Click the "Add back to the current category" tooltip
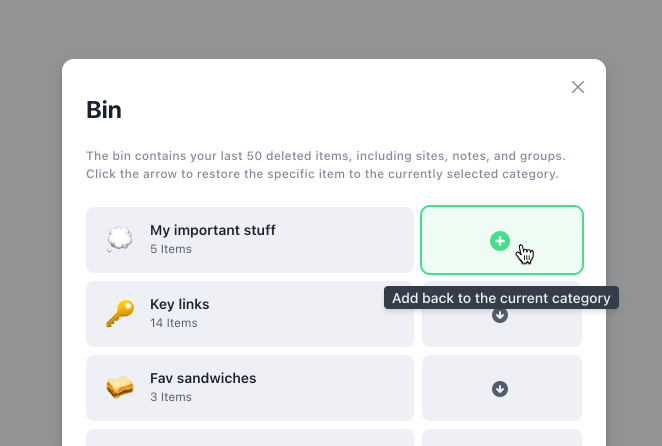The image size is (662, 446). point(501,298)
